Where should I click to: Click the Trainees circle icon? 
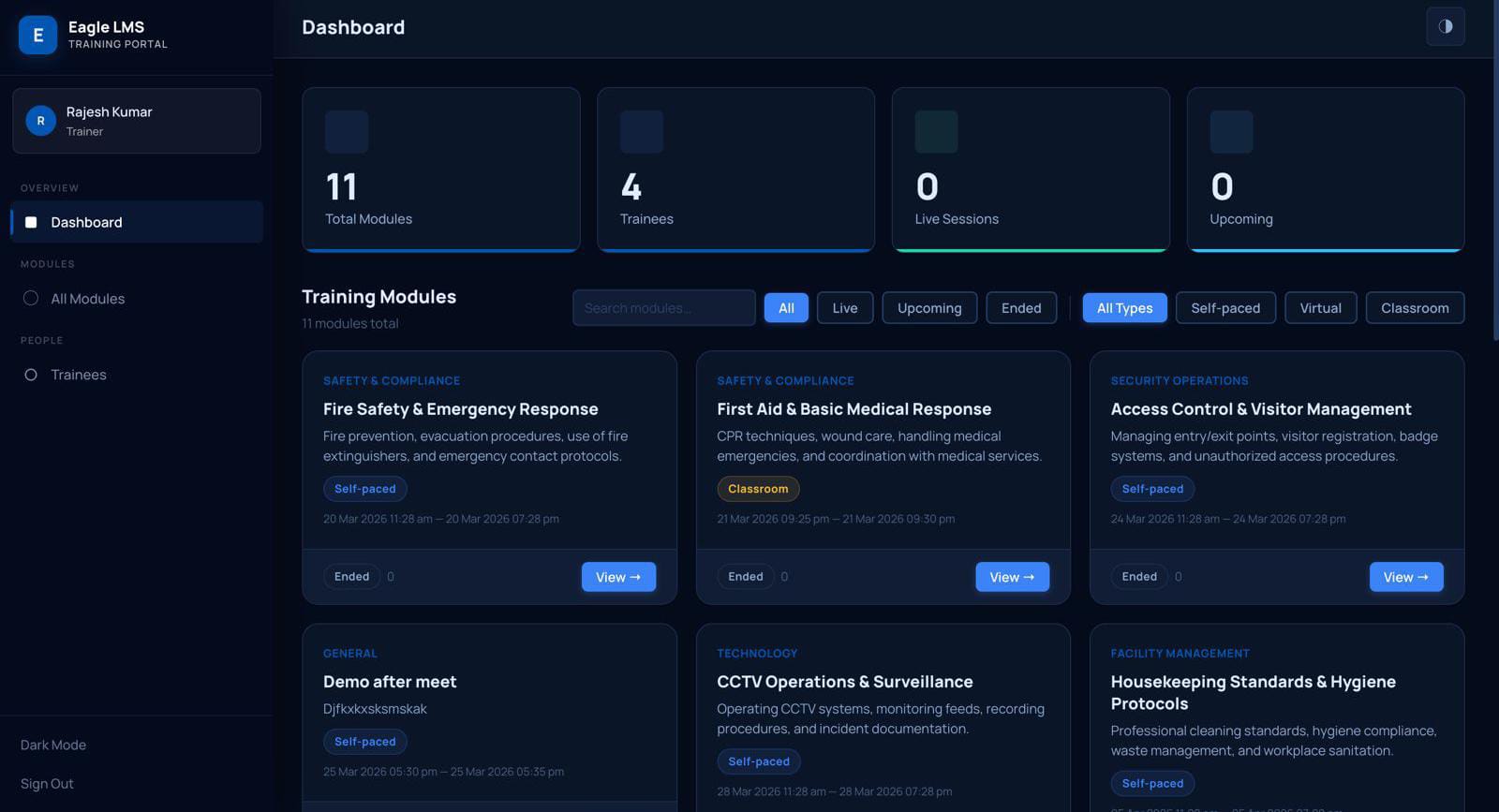[x=31, y=375]
